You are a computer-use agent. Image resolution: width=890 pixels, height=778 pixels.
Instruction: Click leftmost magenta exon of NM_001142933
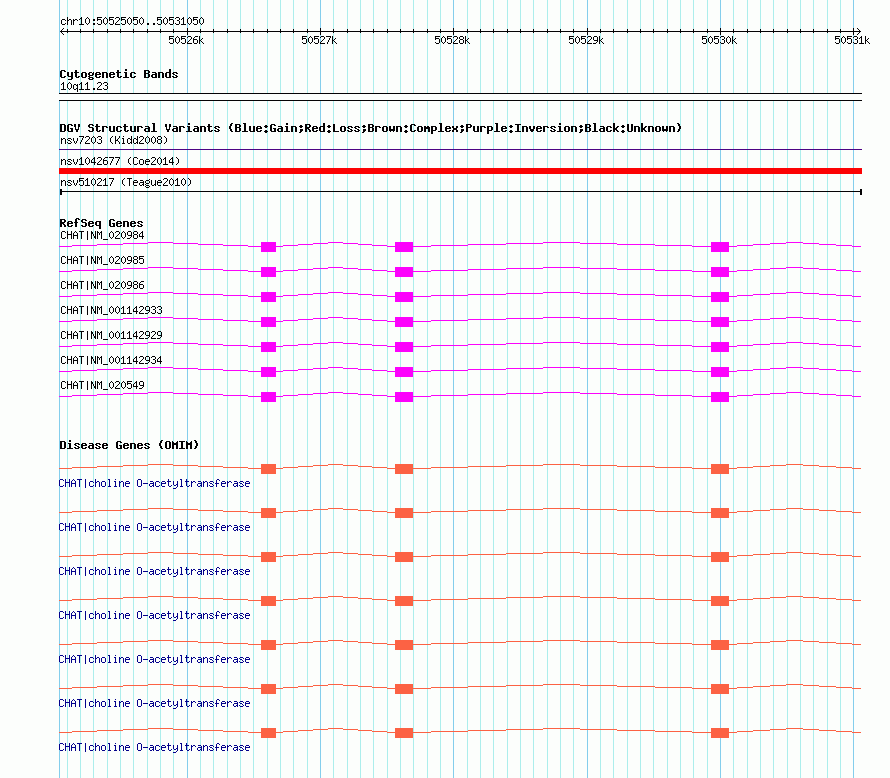click(x=268, y=322)
